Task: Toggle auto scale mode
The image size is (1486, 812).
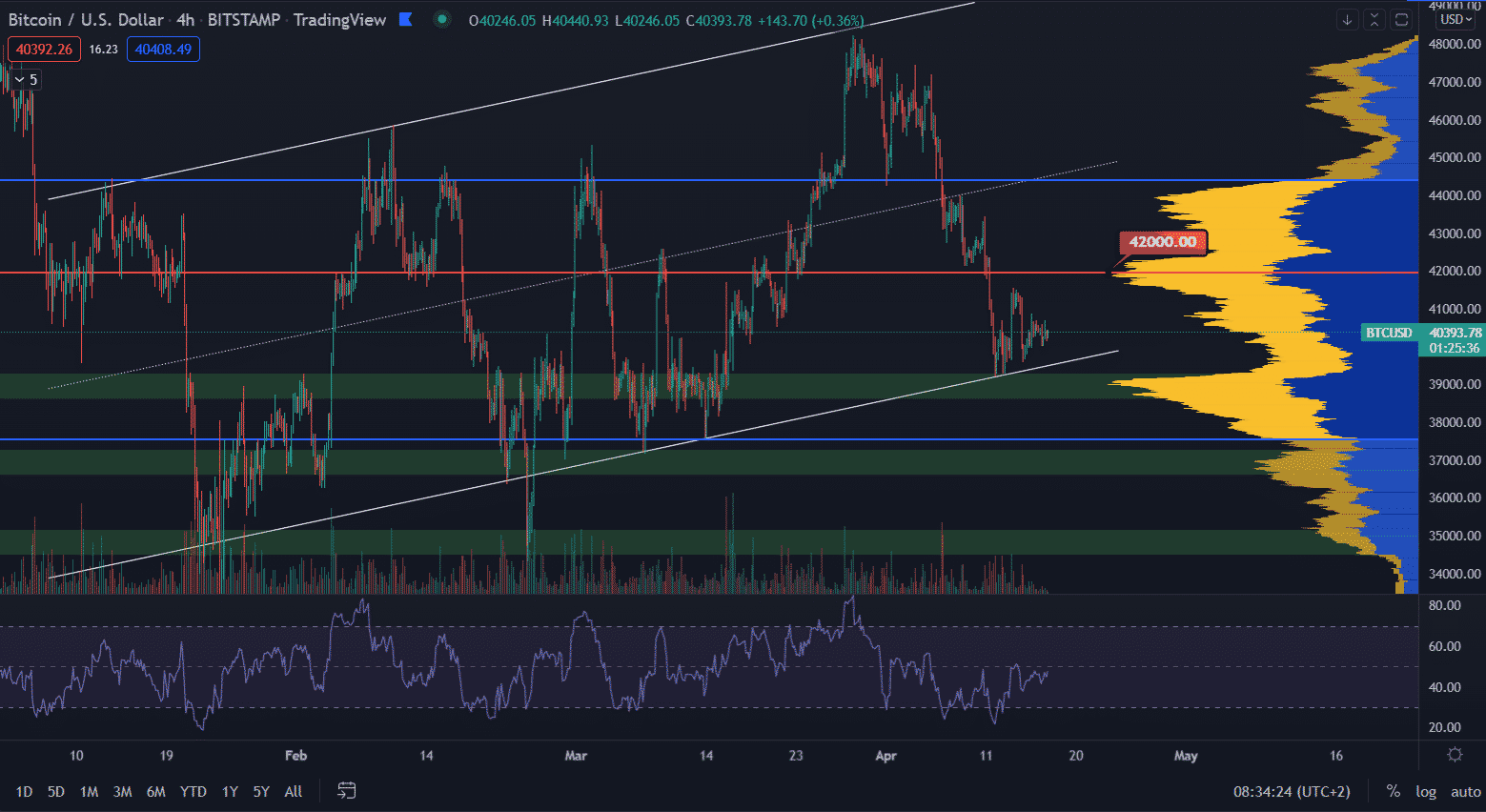Action: (x=1465, y=791)
